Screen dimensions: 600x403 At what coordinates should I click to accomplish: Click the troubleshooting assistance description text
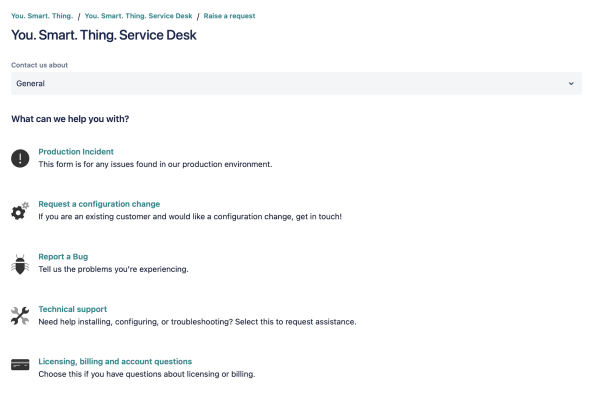pyautogui.click(x=197, y=322)
